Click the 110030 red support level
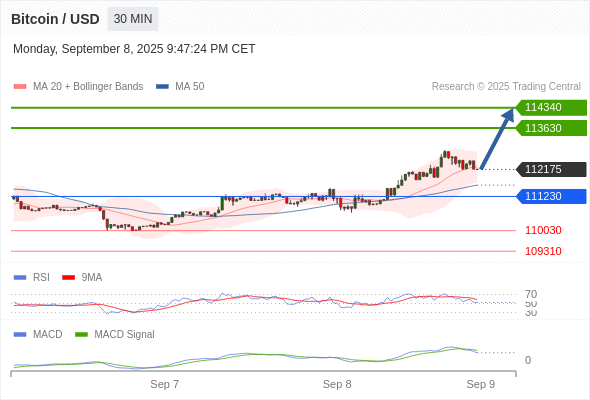The width and height of the screenshot is (590, 400). click(x=543, y=230)
